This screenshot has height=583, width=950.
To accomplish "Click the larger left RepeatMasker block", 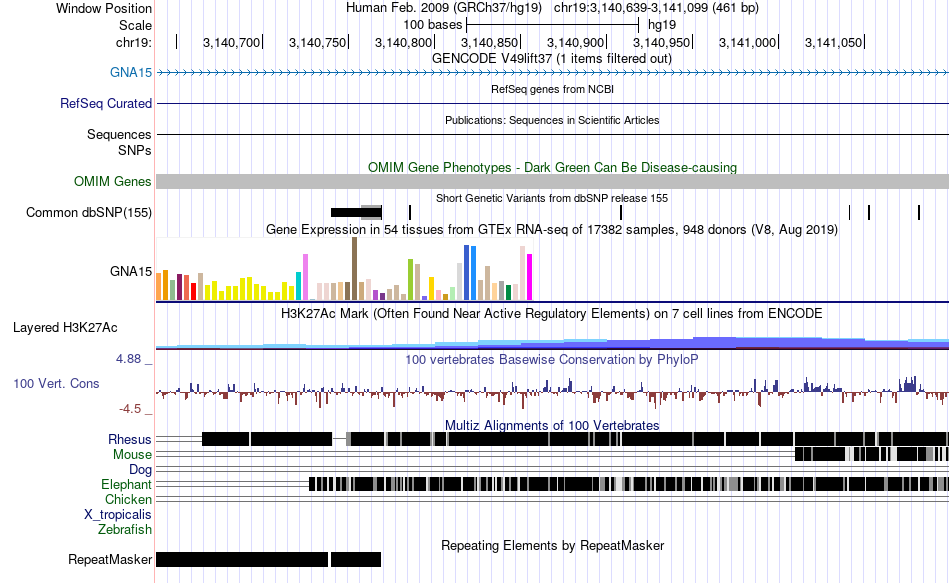I will coord(242,559).
